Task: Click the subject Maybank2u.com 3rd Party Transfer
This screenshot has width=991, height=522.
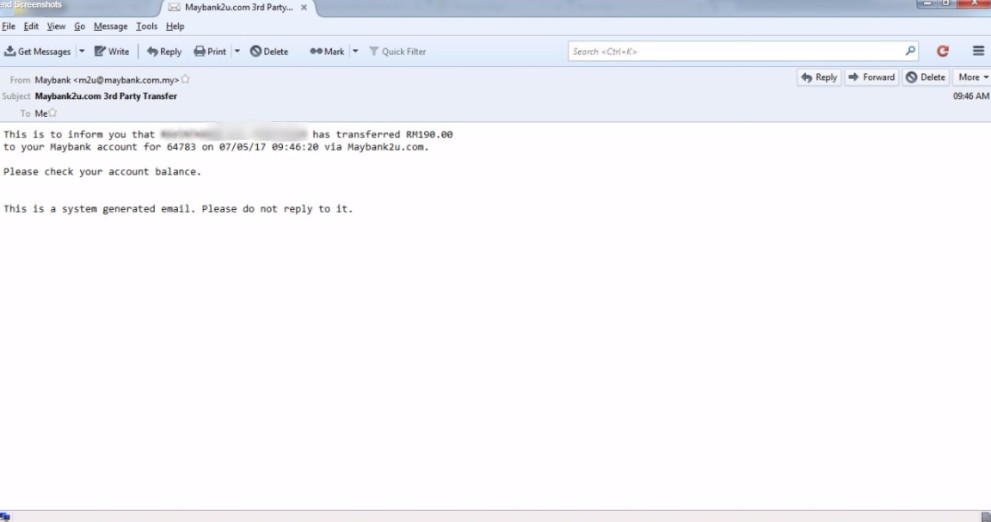Action: click(x=106, y=96)
